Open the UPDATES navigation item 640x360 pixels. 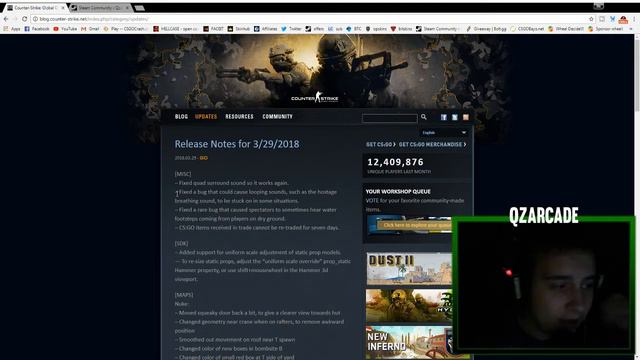coord(206,117)
